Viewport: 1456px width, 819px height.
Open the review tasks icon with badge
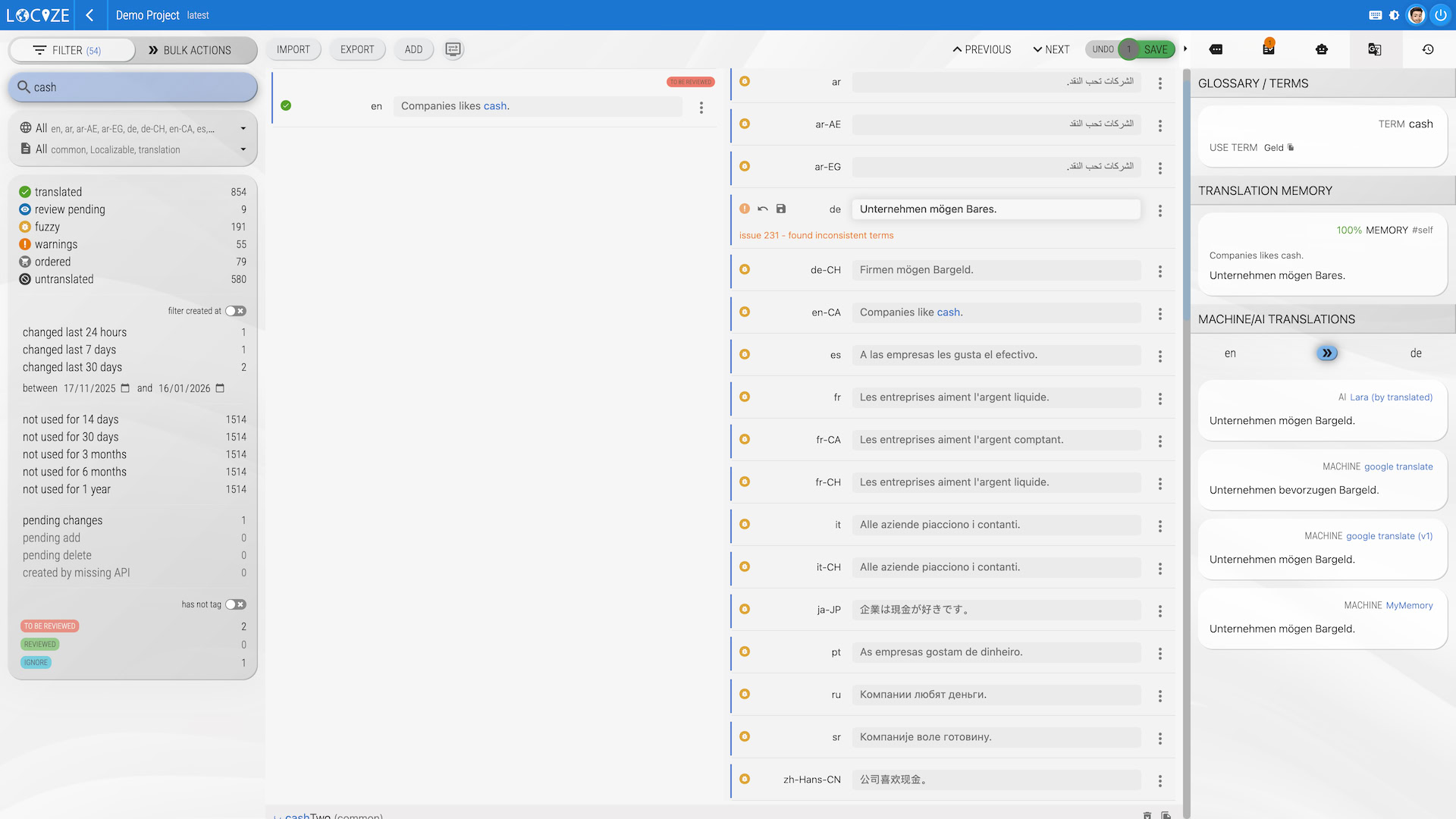1269,49
